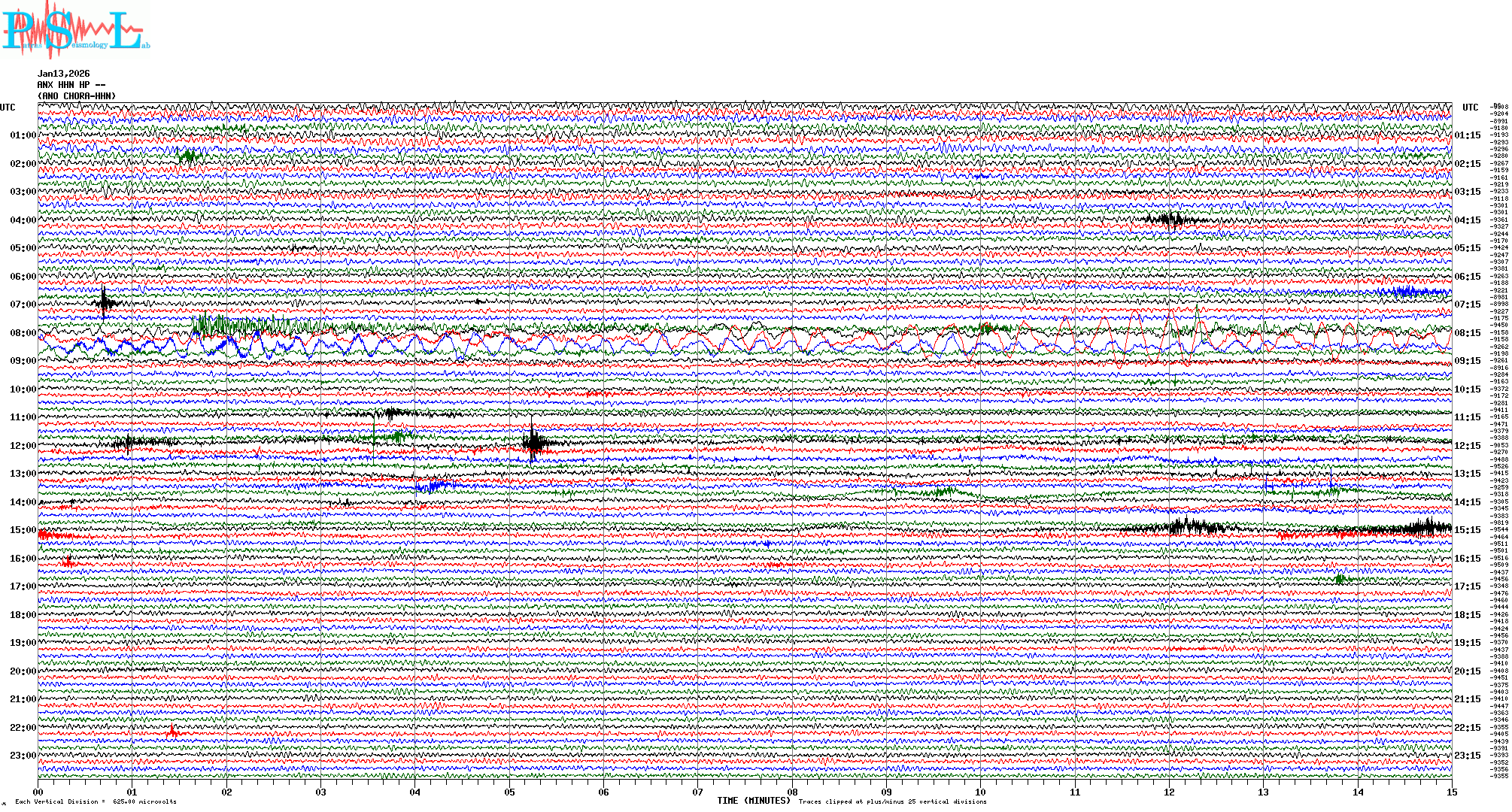Select the 15:00 hour marker on left
The height and width of the screenshot is (812, 1512).
23,530
